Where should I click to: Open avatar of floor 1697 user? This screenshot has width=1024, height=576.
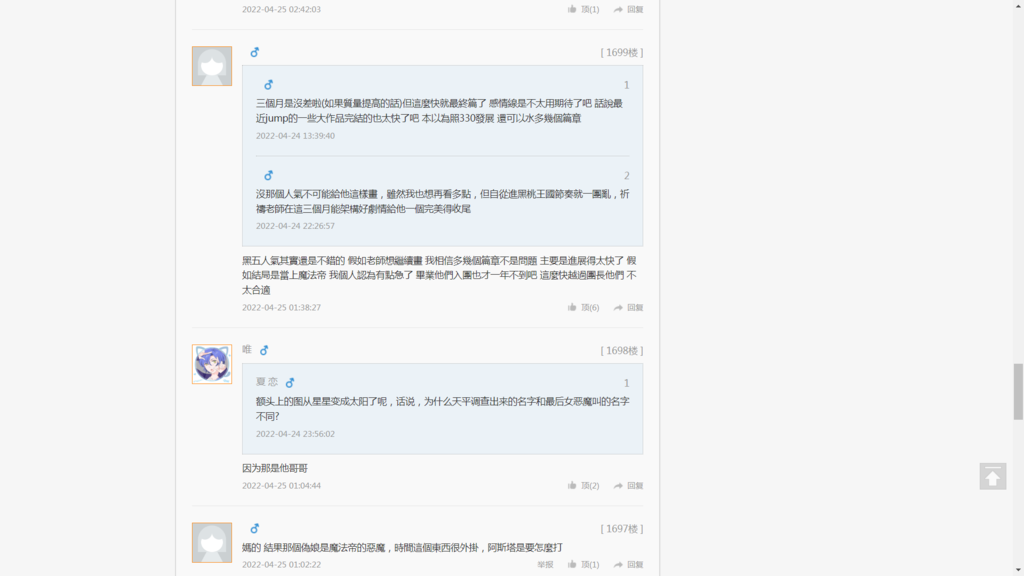[x=212, y=543]
